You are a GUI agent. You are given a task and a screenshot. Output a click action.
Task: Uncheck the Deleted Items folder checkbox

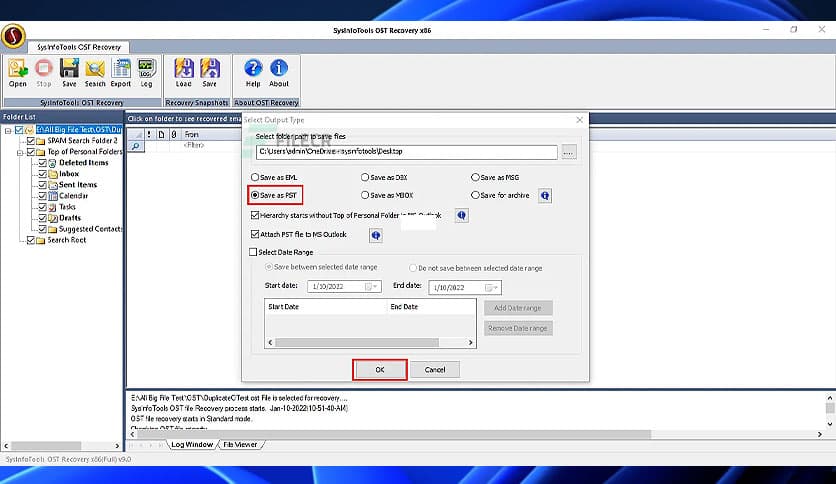42,163
